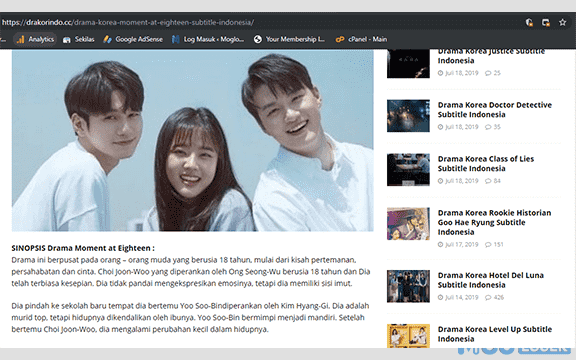This screenshot has height=360, width=576.
Task: Click the Juli 14, 2019 date under Hotel Del Luna
Action: (458, 298)
